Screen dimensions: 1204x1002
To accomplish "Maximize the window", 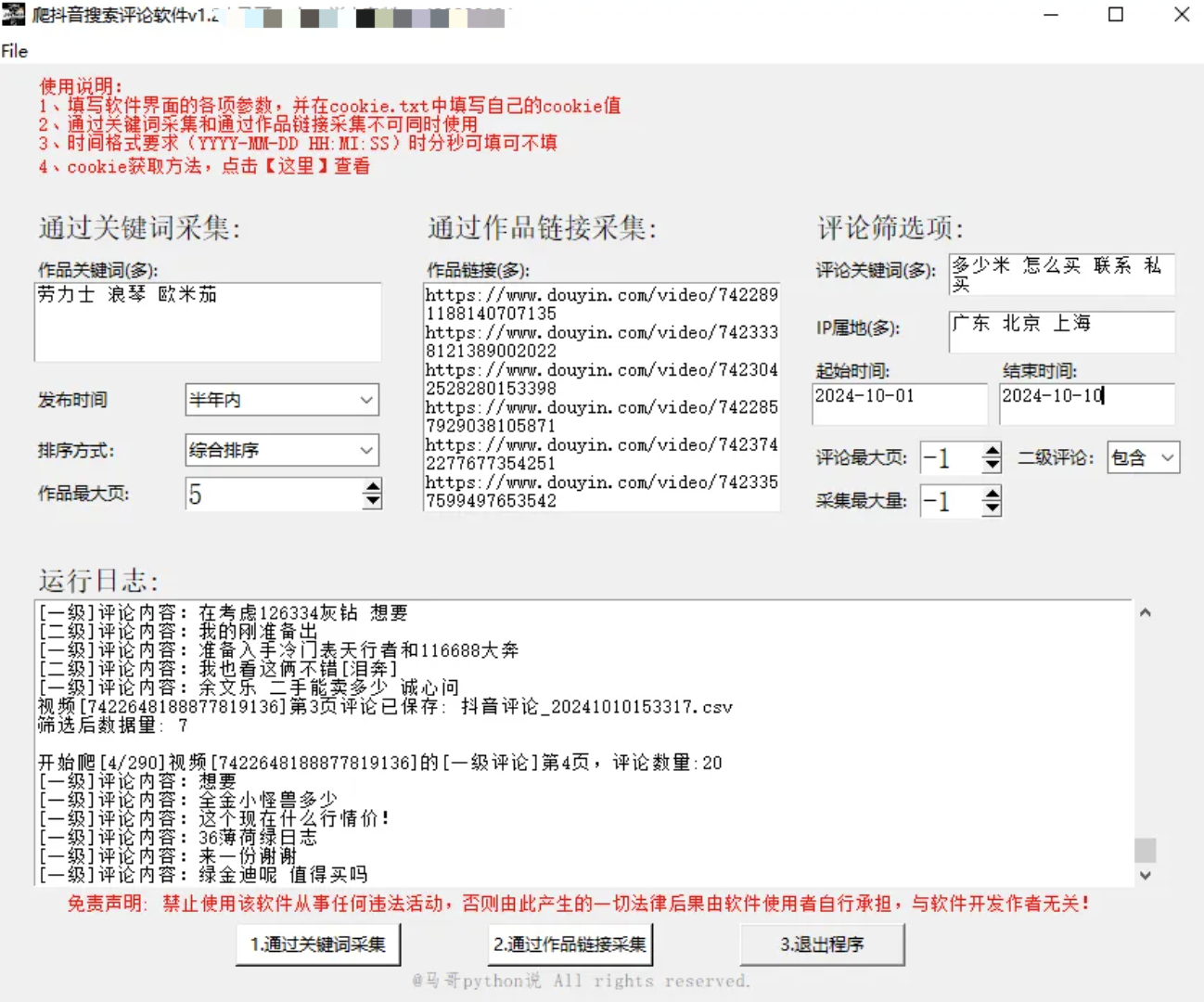I will pos(1116,14).
